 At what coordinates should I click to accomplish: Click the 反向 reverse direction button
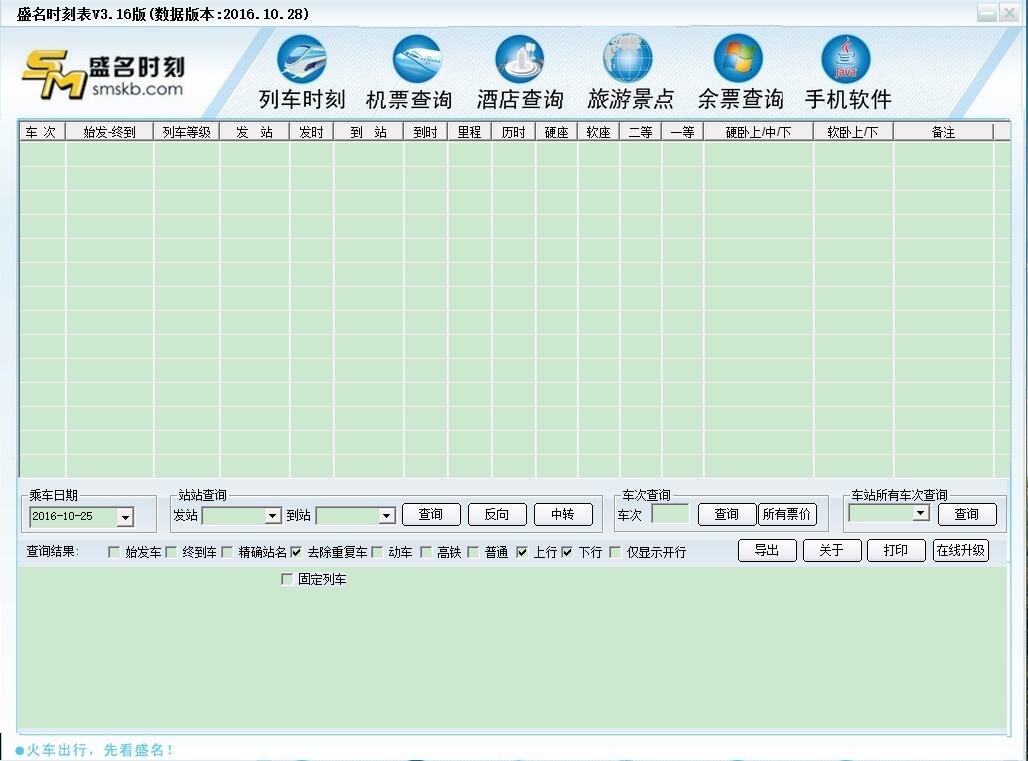497,514
